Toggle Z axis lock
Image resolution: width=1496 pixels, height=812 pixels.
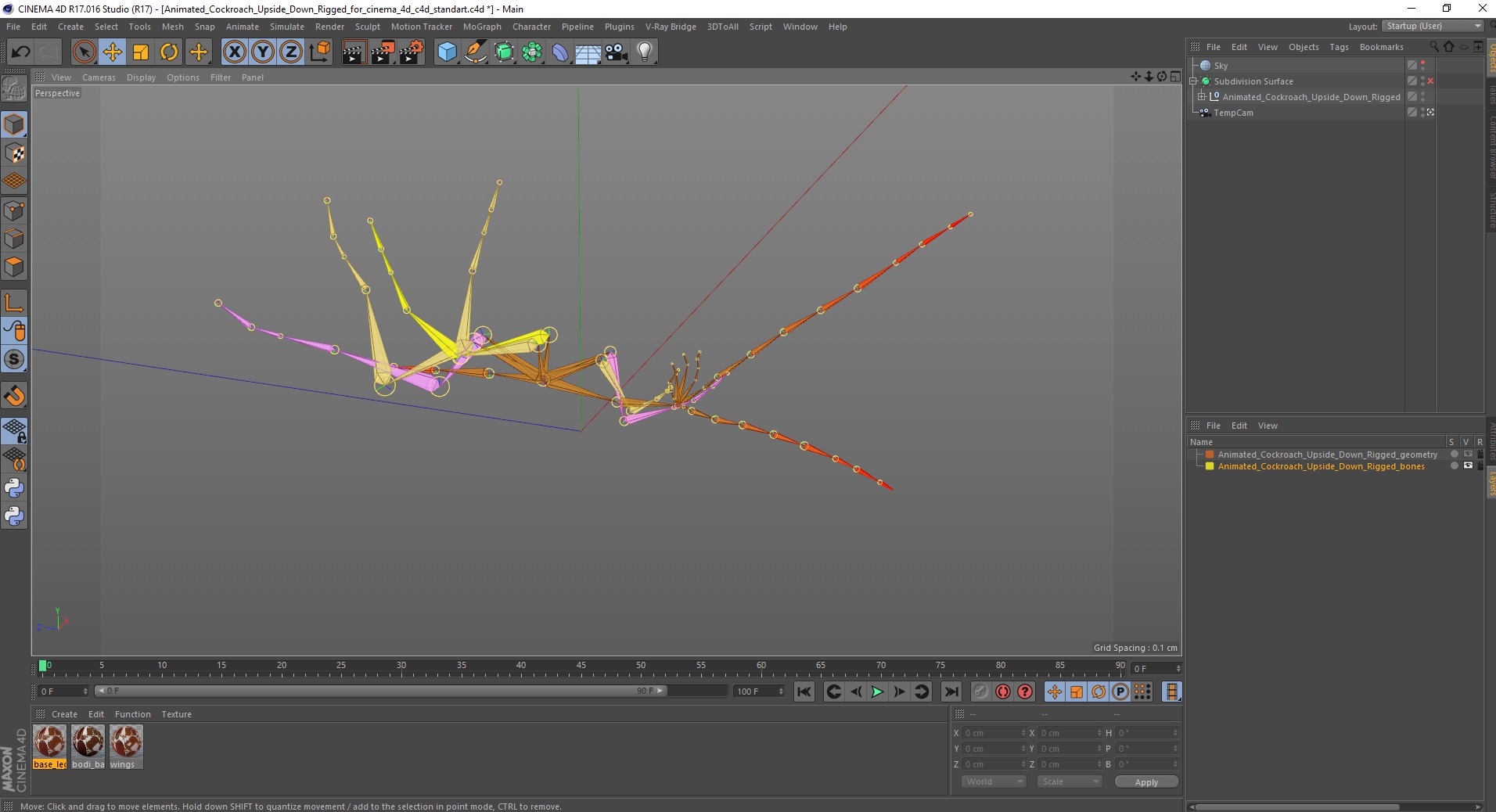(291, 52)
